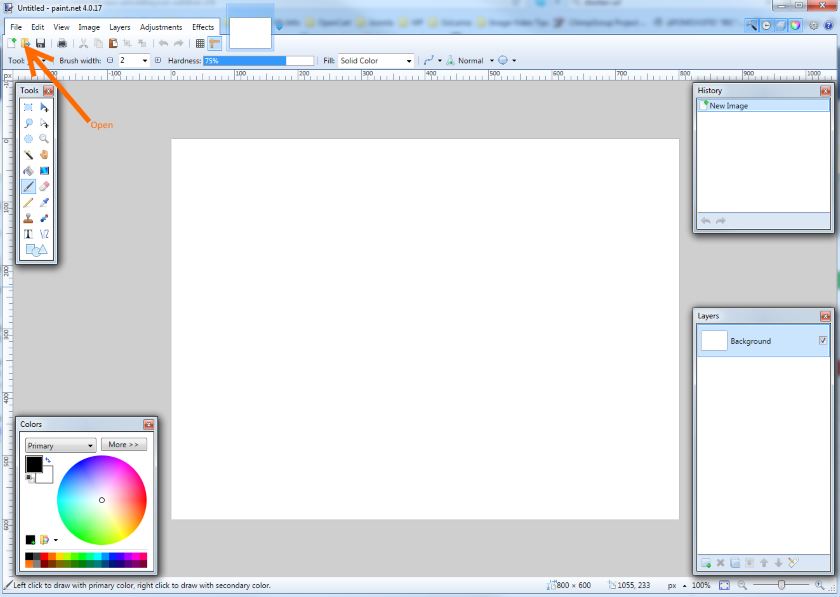The height and width of the screenshot is (597, 840).
Task: Choose the Paint Bucket tool
Action: click(x=29, y=171)
